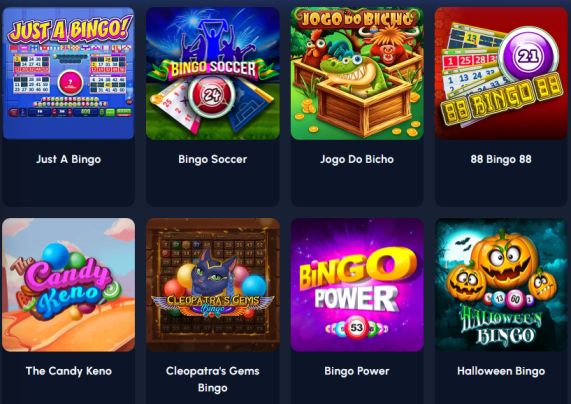Click the large pumpkin on Halloween Bingo
Screen dimensions: 571x404
pos(505,261)
